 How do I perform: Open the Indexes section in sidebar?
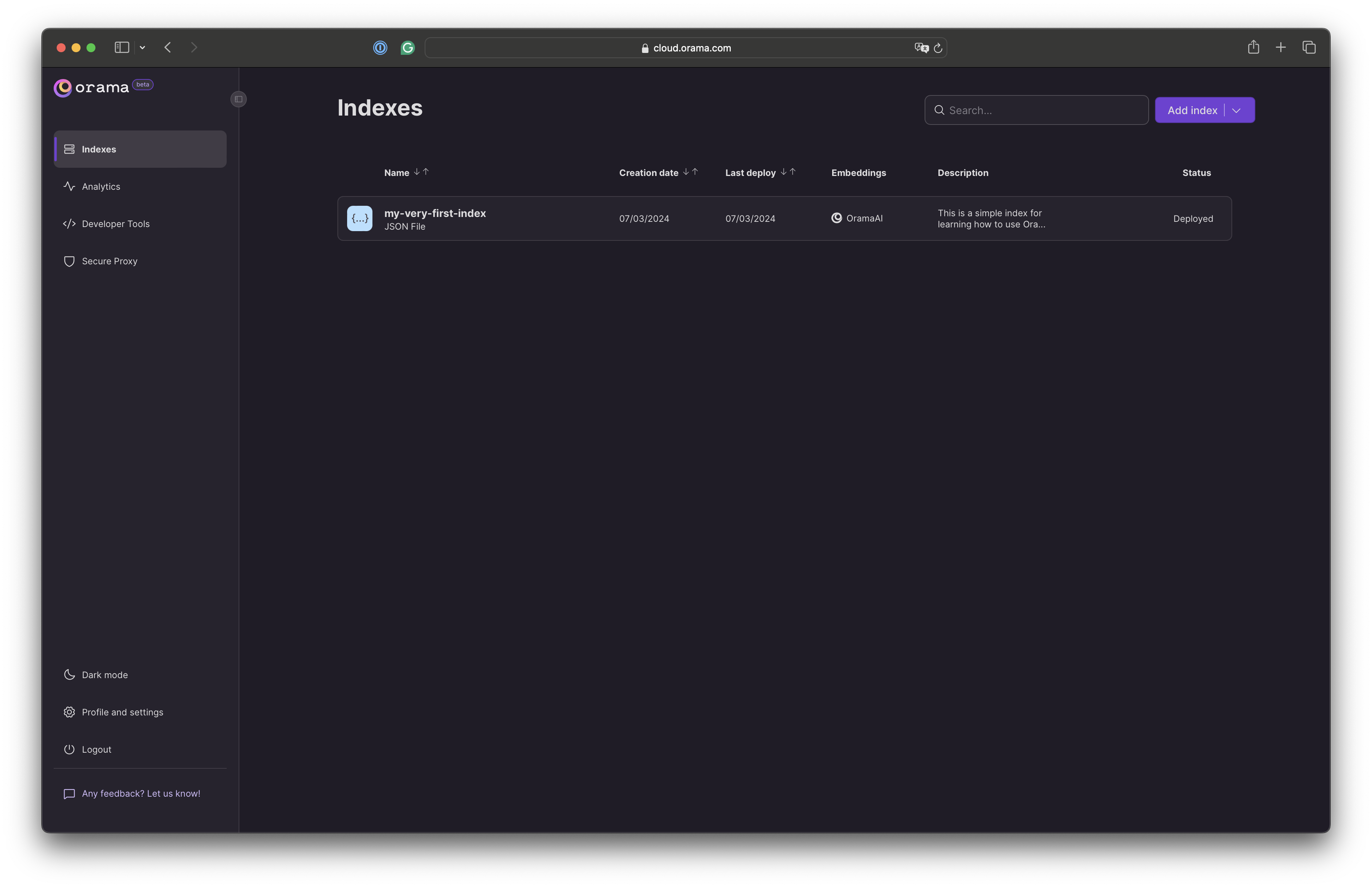(x=140, y=149)
